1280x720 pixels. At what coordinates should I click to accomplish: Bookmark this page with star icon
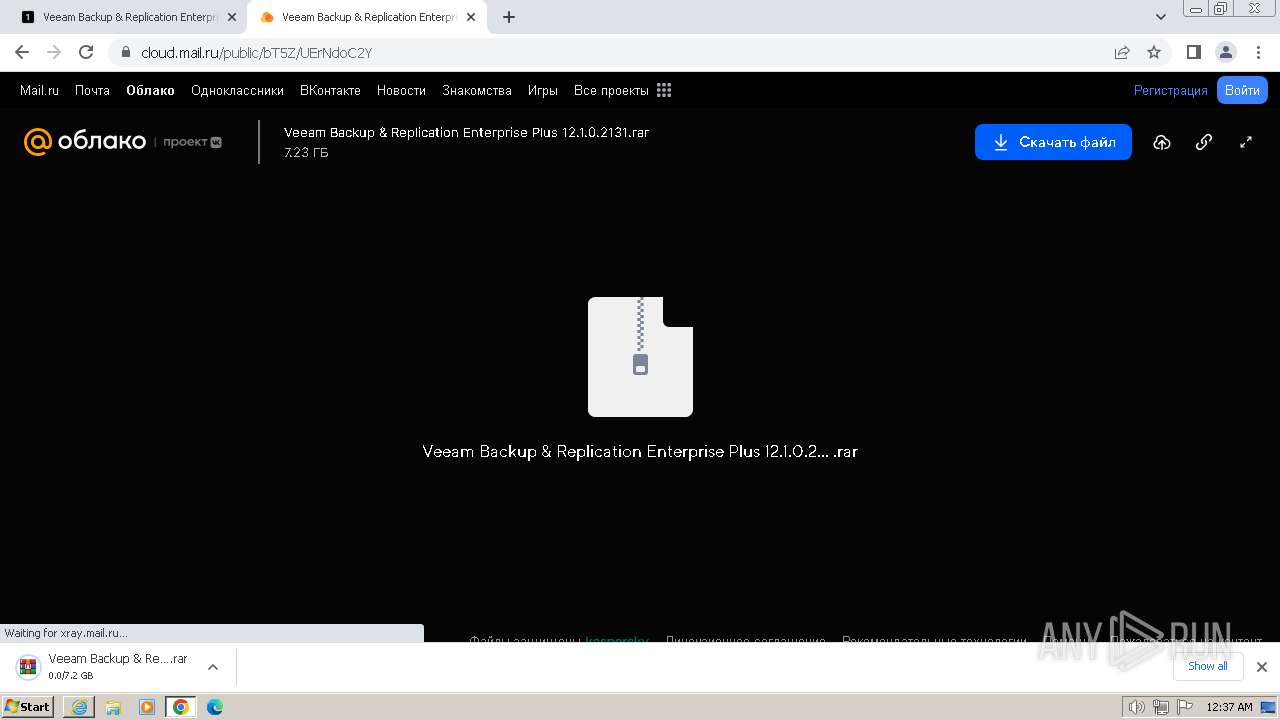pos(1154,52)
